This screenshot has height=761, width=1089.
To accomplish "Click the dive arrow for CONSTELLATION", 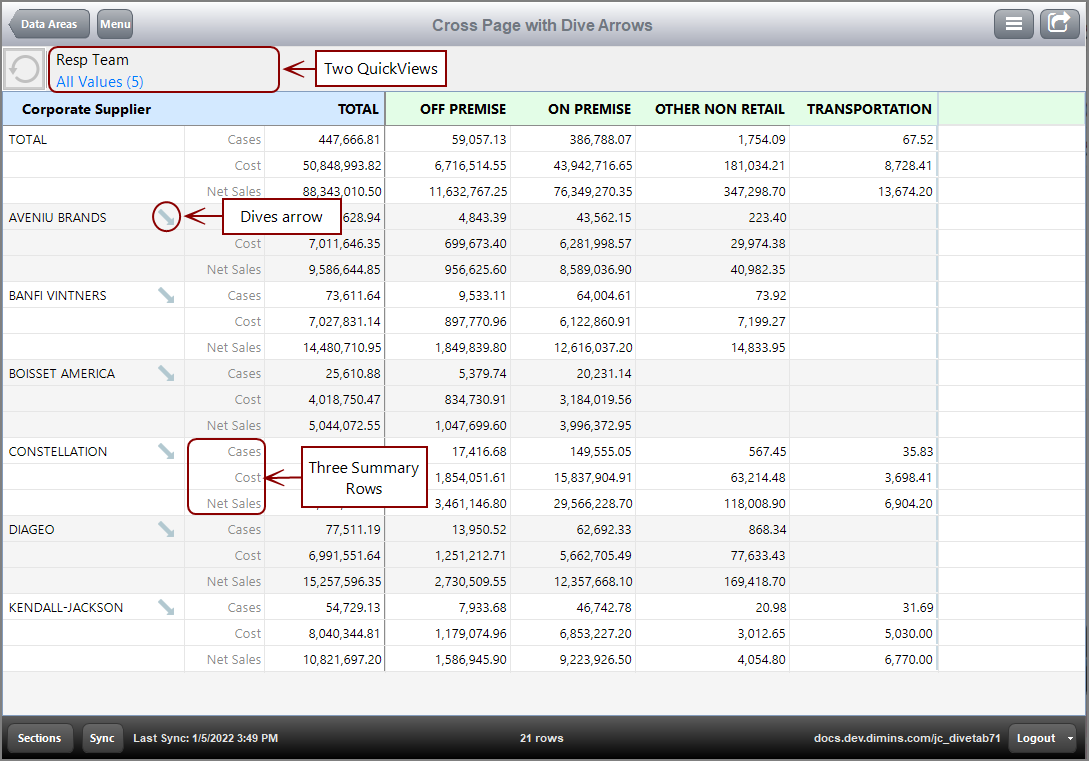I will (165, 450).
